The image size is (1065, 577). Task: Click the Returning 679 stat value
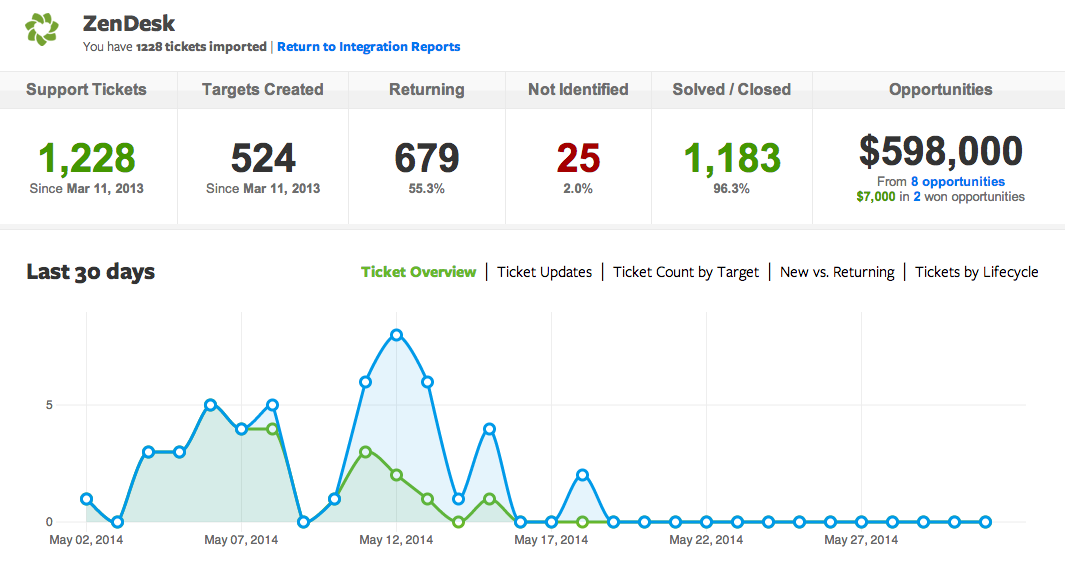(x=427, y=158)
